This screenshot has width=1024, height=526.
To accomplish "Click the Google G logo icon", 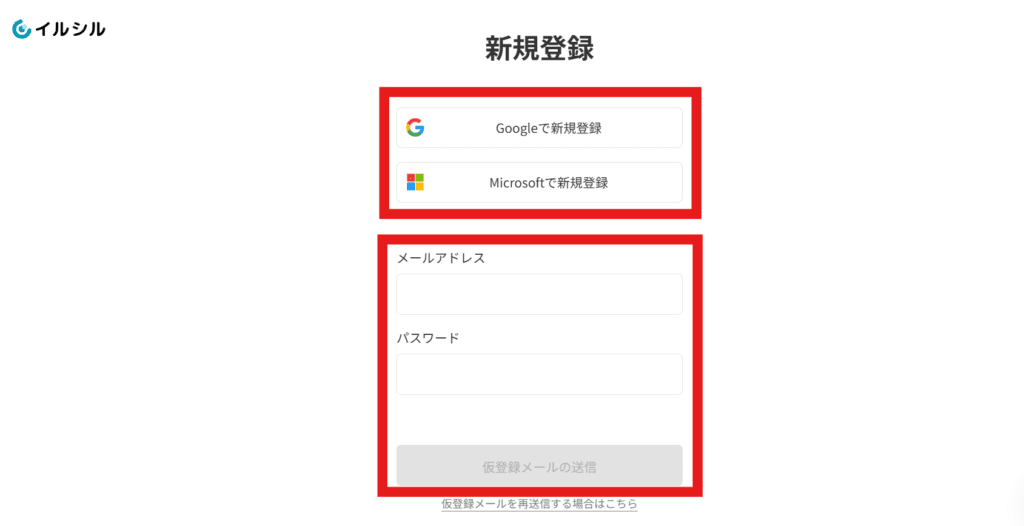I will (x=415, y=127).
